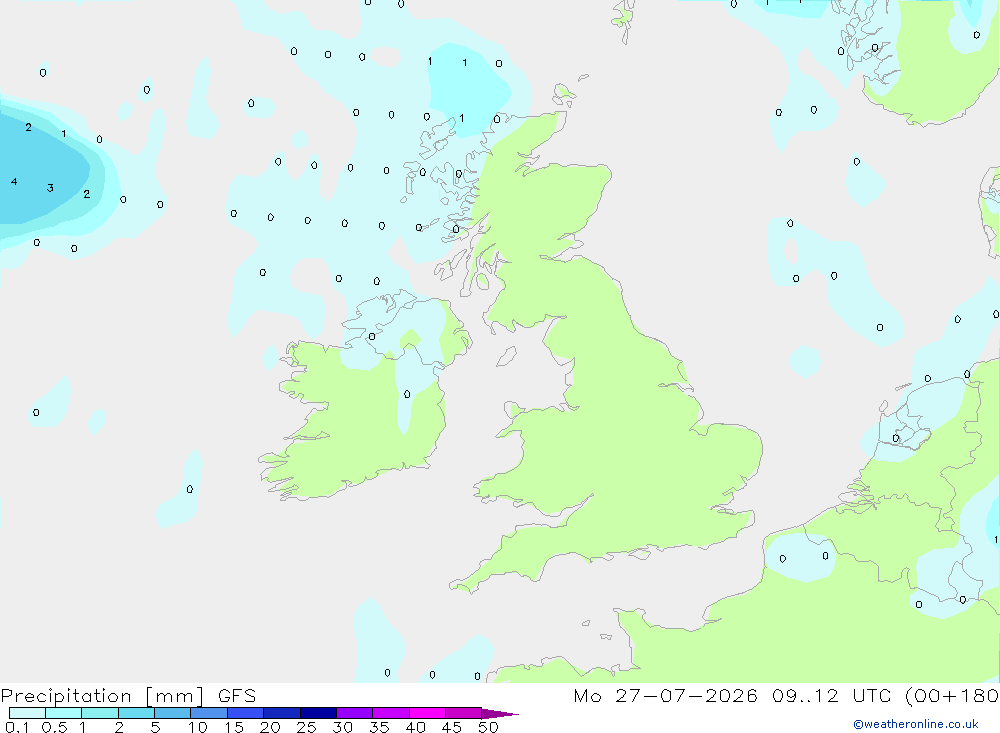Screen dimensions: 1000x733
Task: Click the 40–45 mm magenta legend swatch
Action: click(x=427, y=713)
